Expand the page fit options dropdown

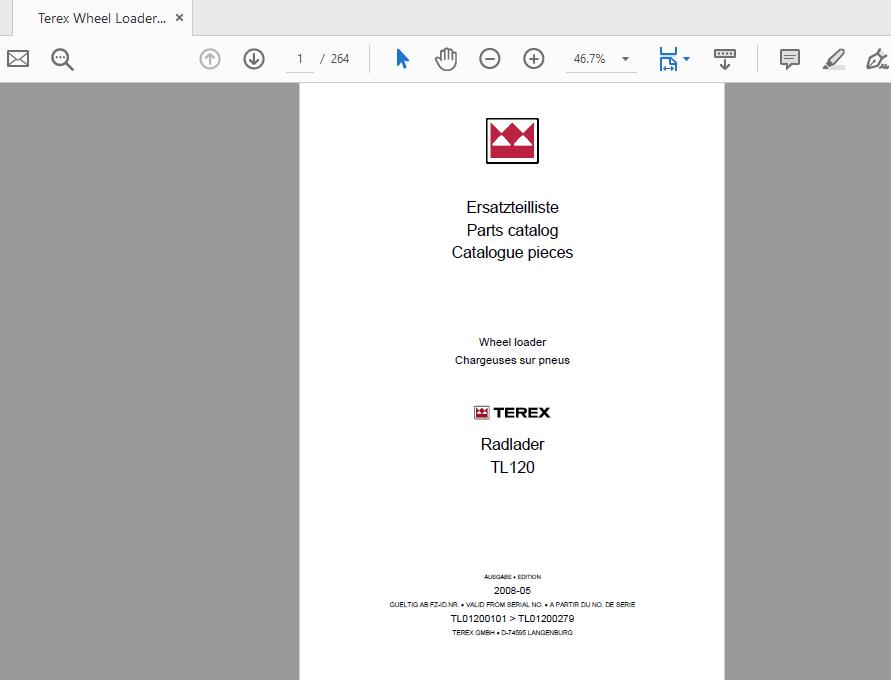pos(686,59)
